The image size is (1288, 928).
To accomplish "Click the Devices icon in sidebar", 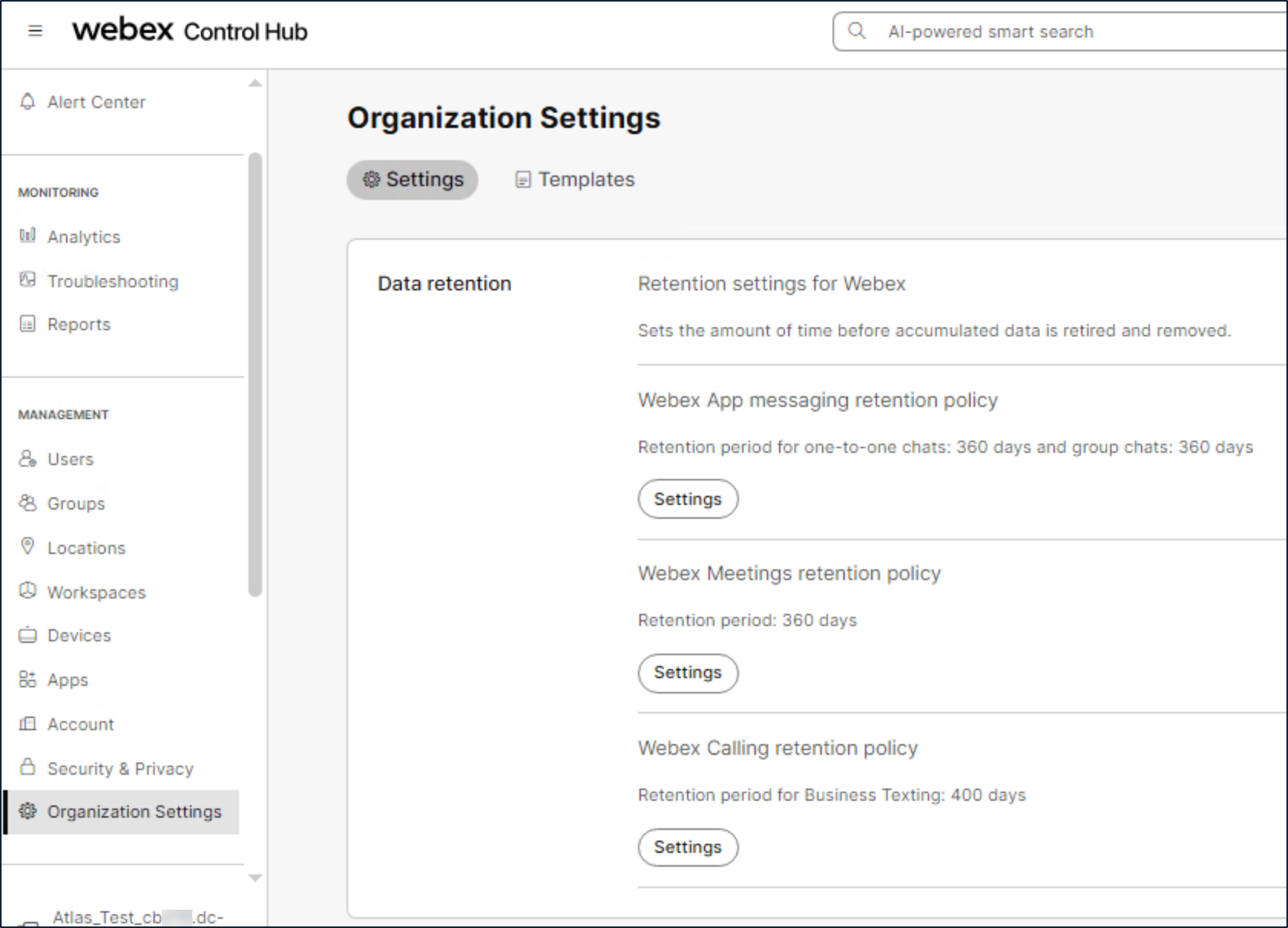I will 28,635.
